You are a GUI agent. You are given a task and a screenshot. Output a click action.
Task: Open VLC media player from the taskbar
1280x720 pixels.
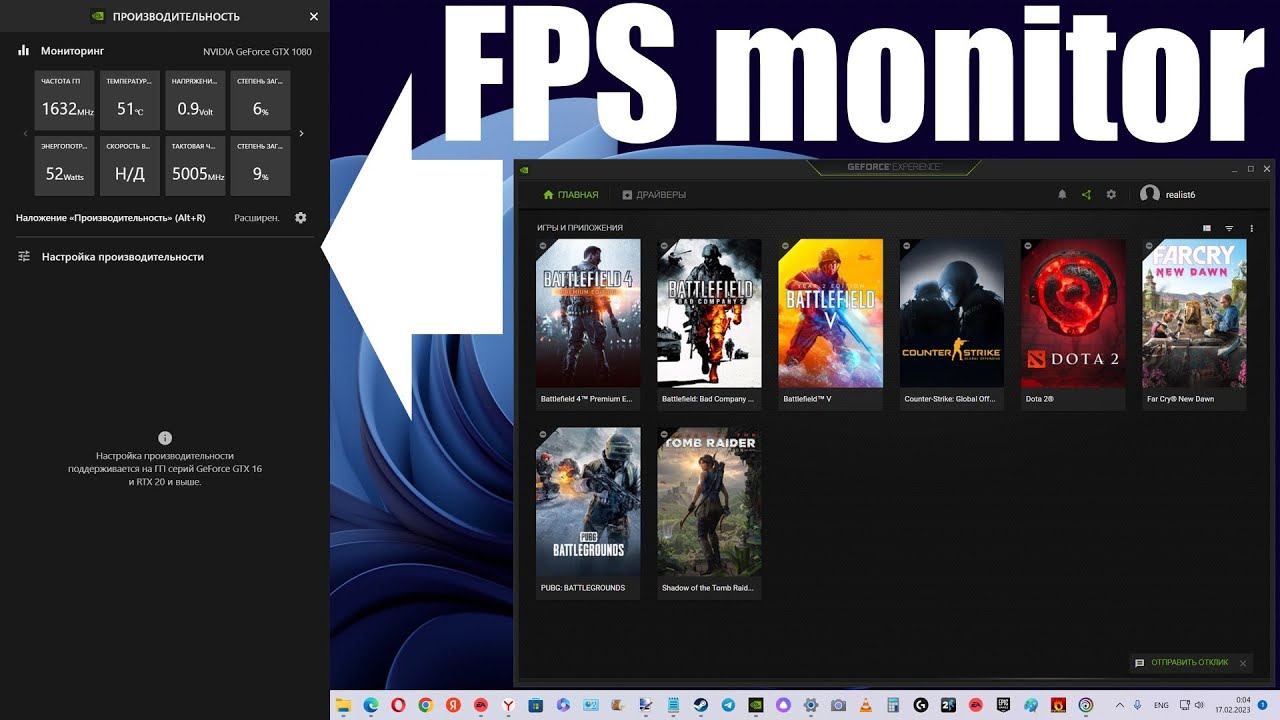point(866,705)
